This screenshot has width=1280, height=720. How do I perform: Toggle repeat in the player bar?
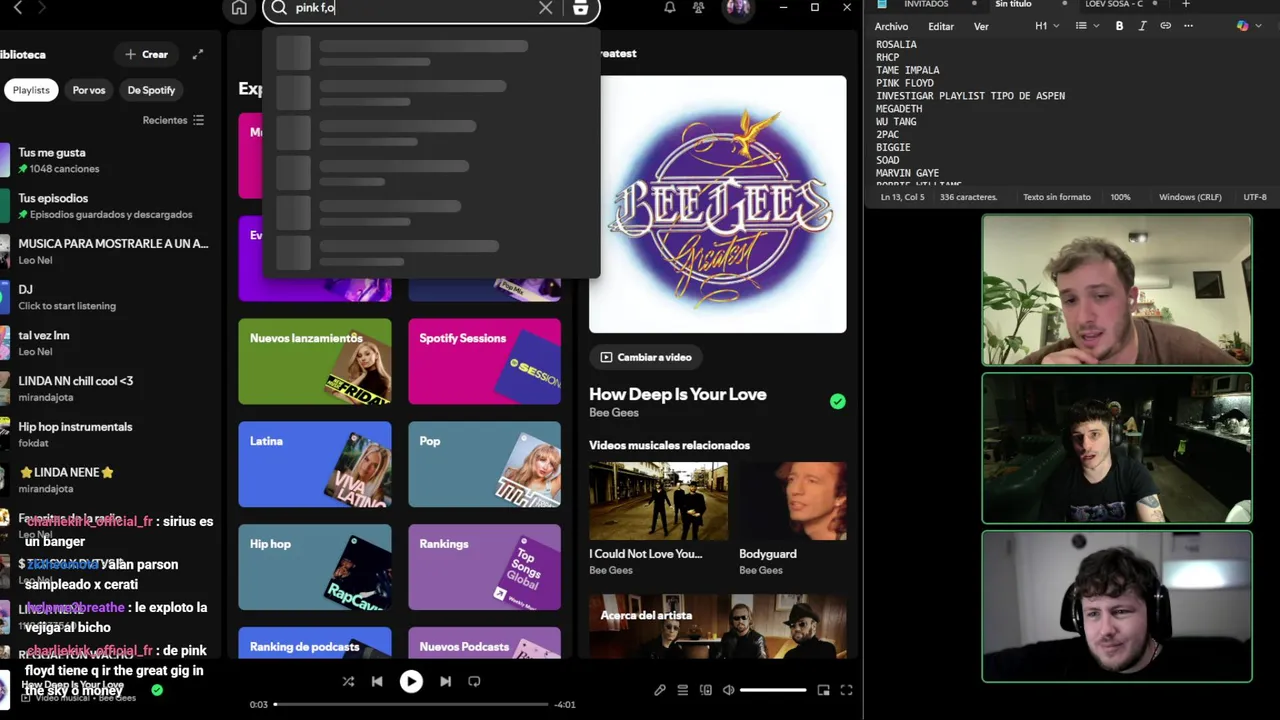tap(474, 682)
